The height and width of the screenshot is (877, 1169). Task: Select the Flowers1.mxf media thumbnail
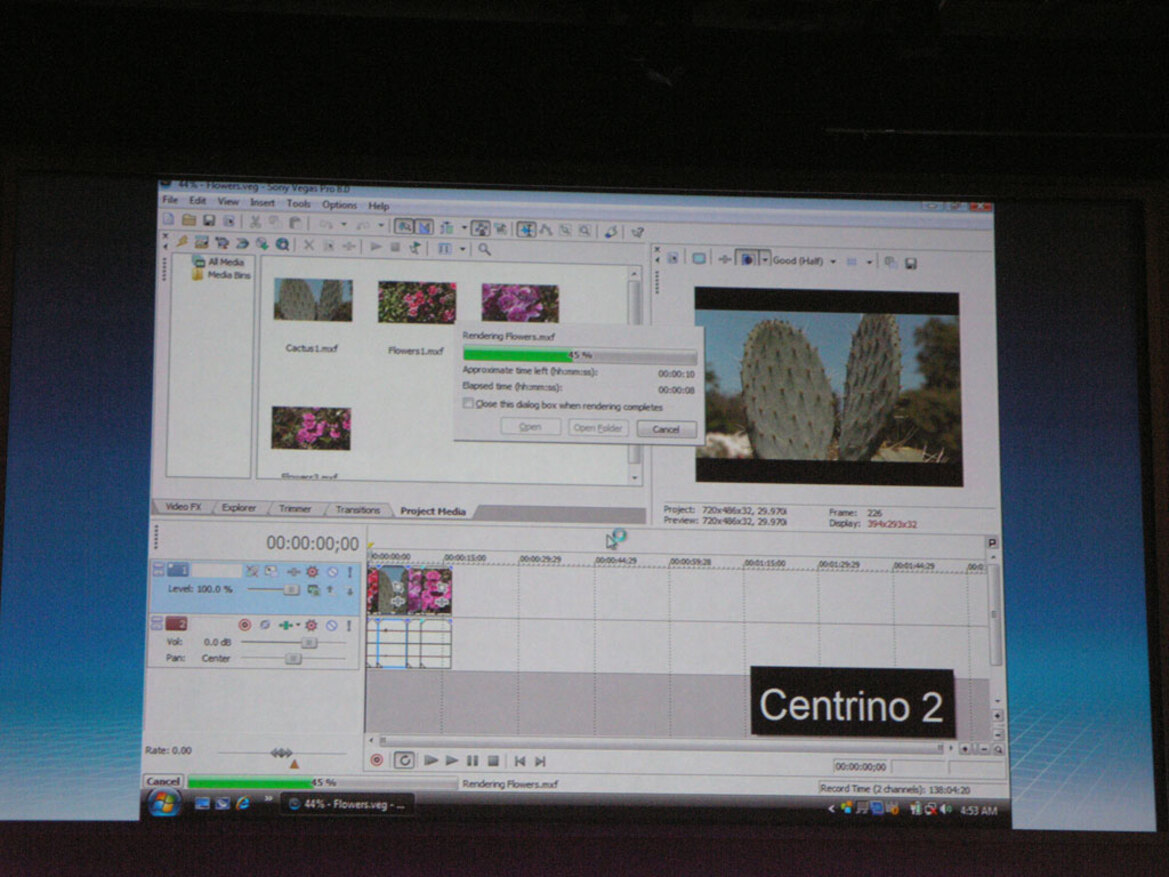click(417, 302)
